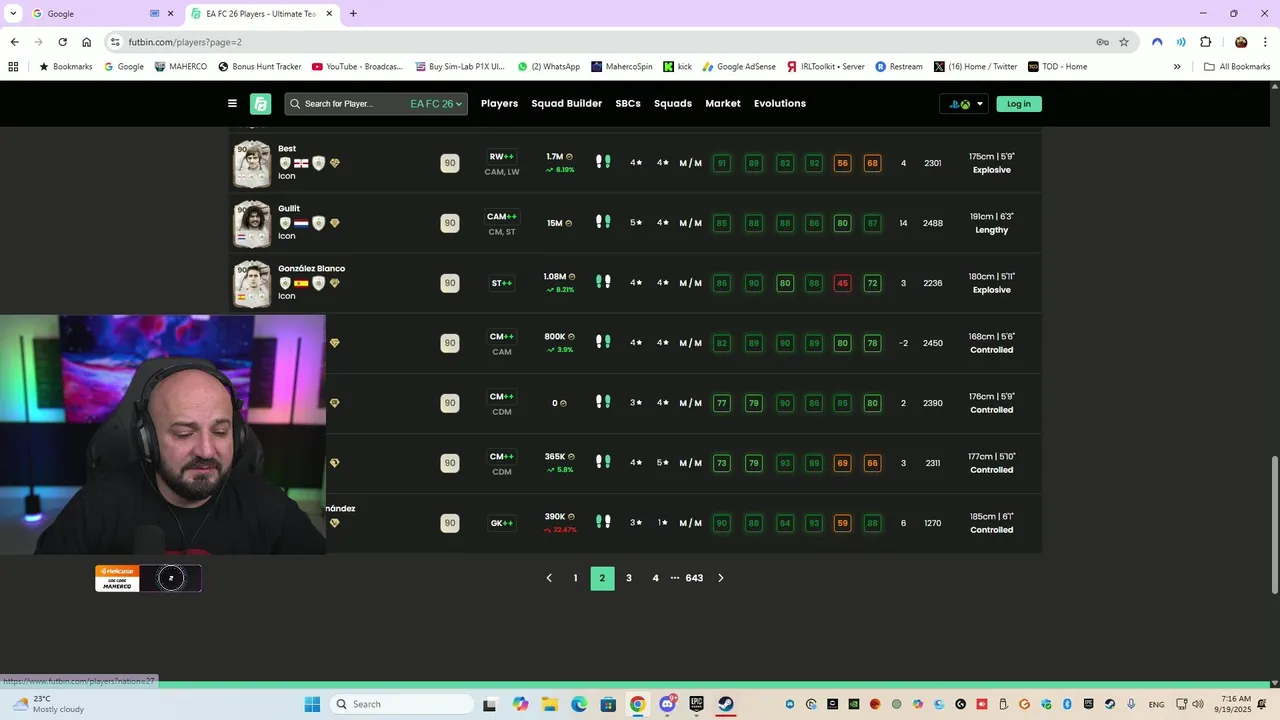Open the Google AdSense bookmark
This screenshot has width=1280, height=720.
pos(739,67)
